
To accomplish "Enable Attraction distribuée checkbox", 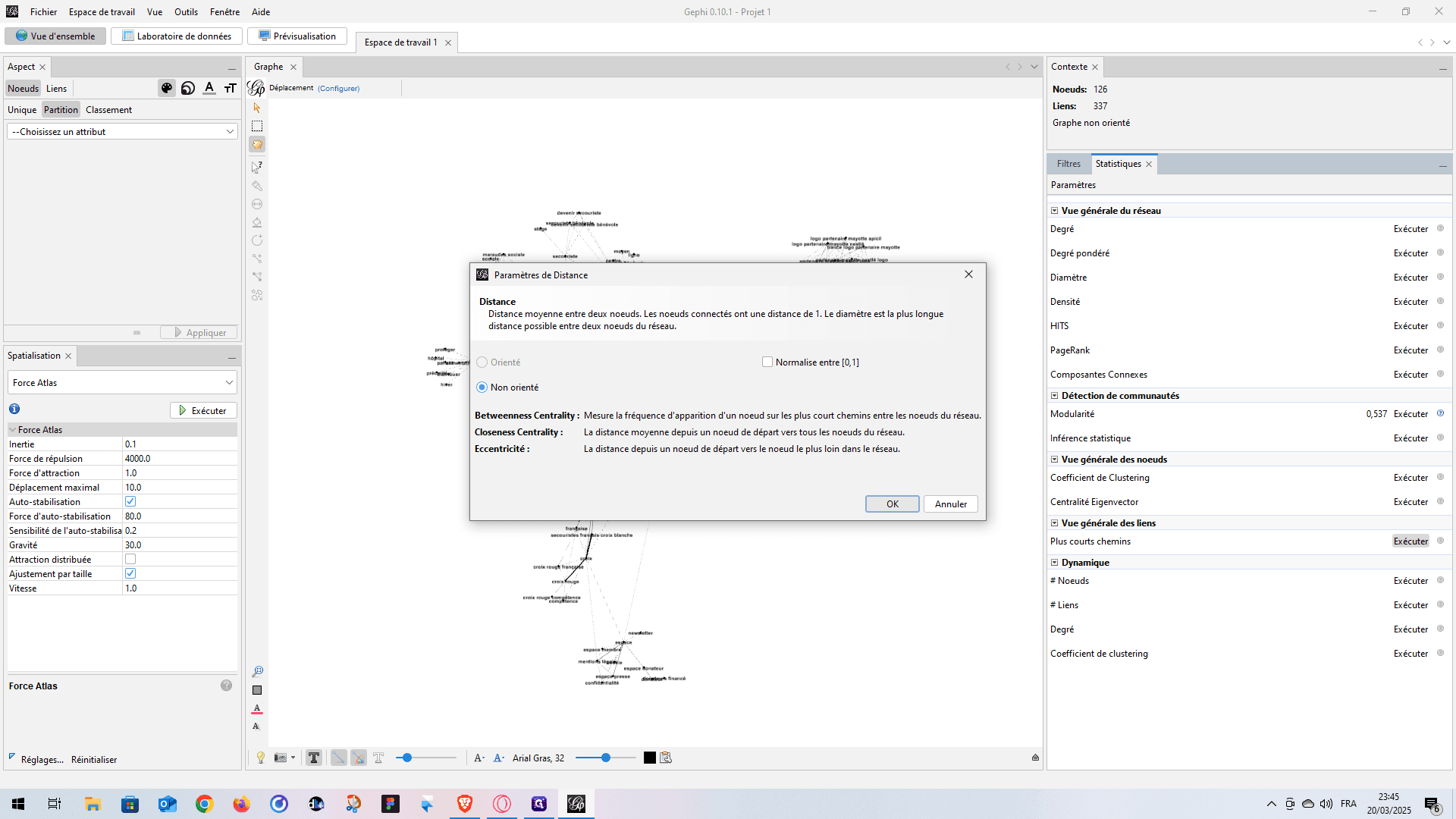I will pos(130,560).
